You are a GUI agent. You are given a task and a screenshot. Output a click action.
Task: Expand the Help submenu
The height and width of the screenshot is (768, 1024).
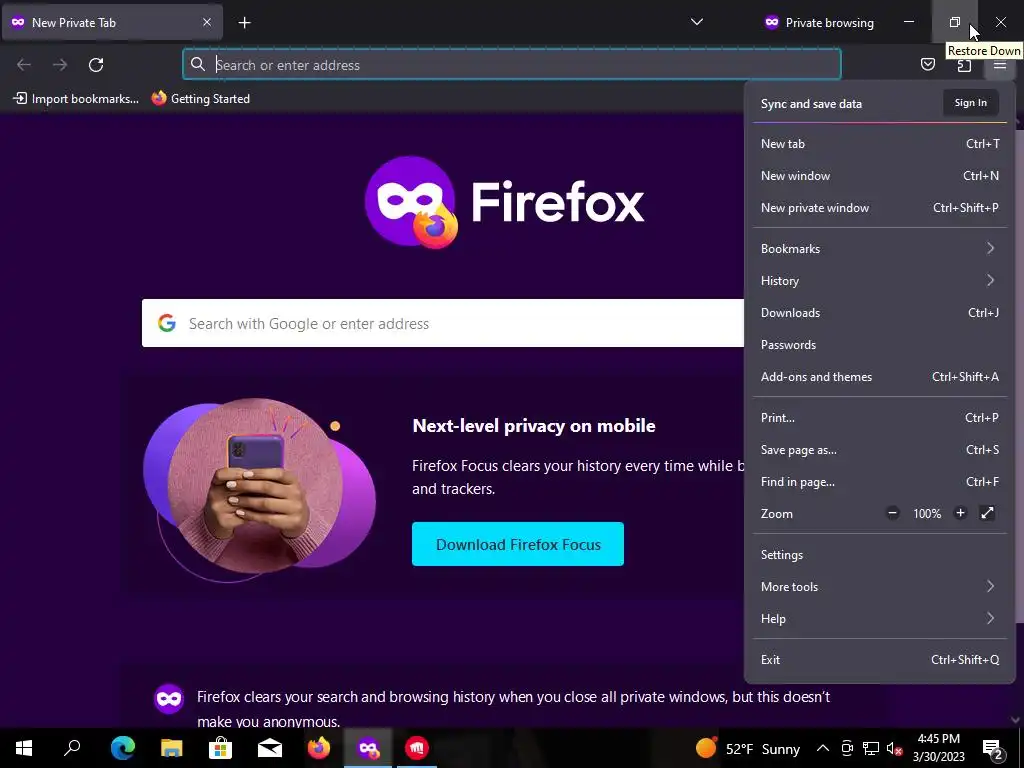coord(880,619)
